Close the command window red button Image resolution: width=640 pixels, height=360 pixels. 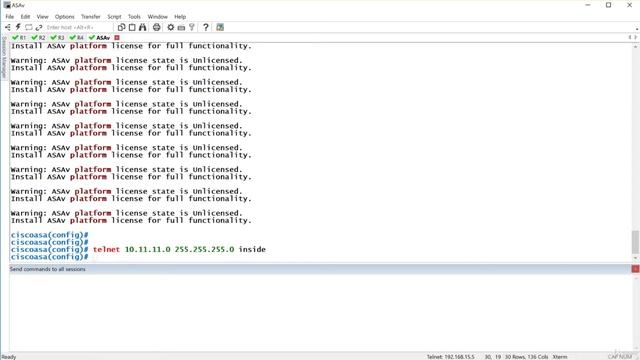(x=635, y=269)
